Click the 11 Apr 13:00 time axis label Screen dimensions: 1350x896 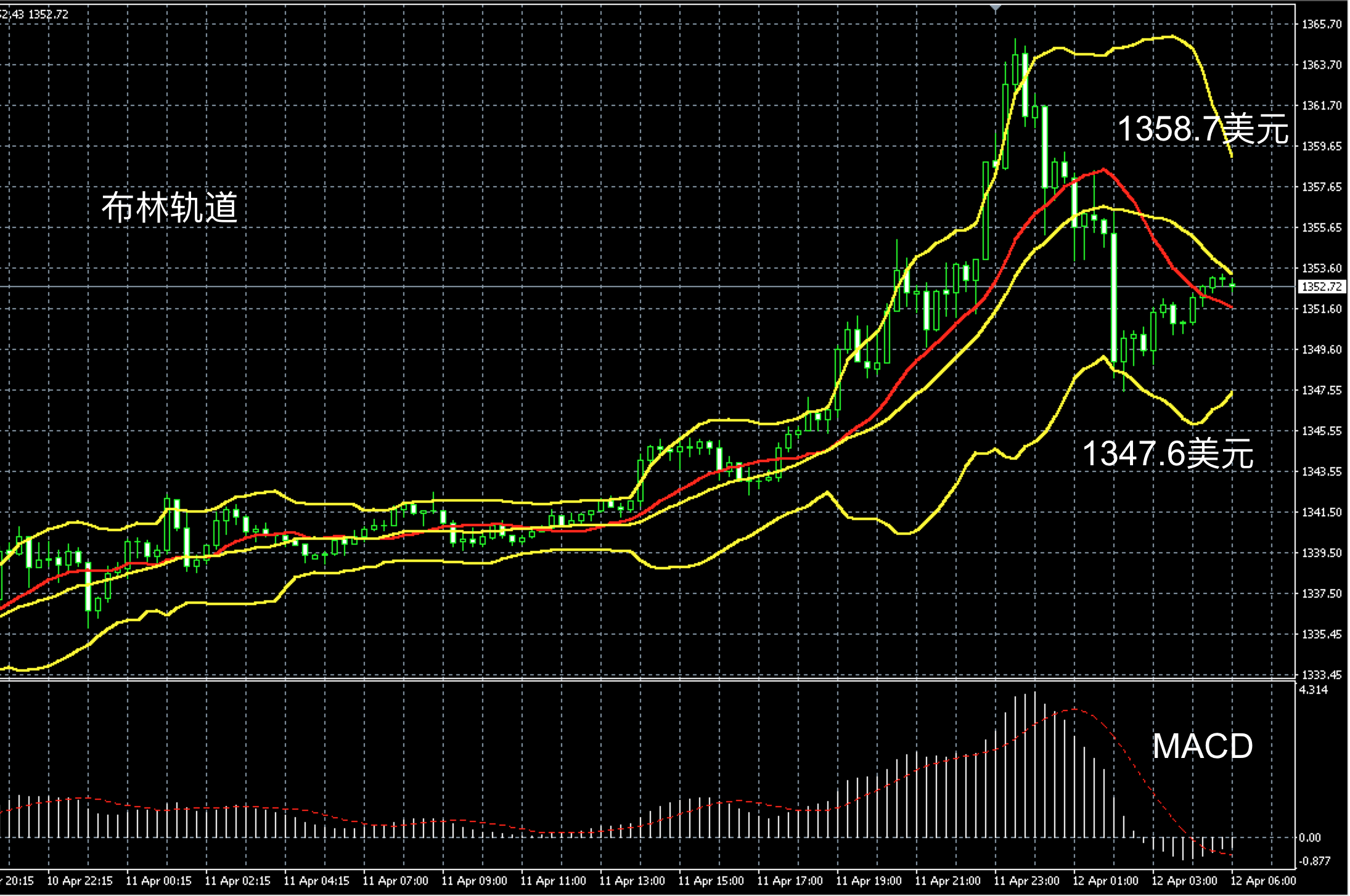coord(632,881)
